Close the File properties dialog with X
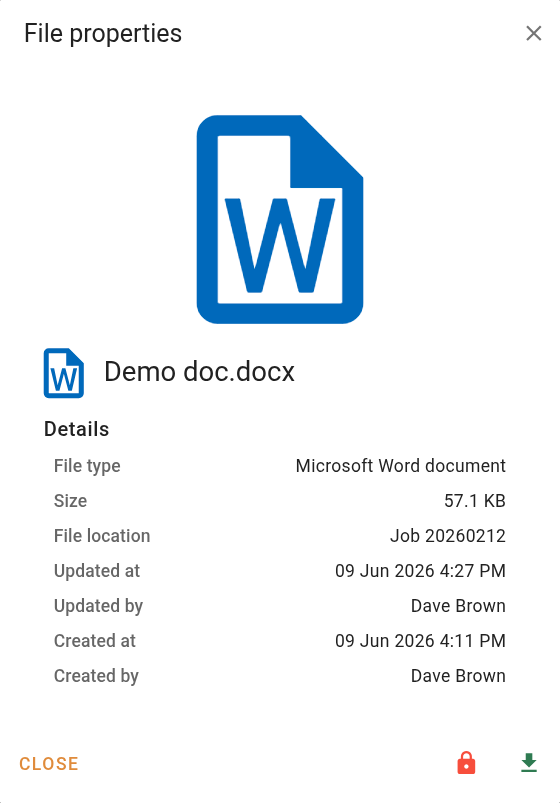This screenshot has height=803, width=560. click(533, 33)
